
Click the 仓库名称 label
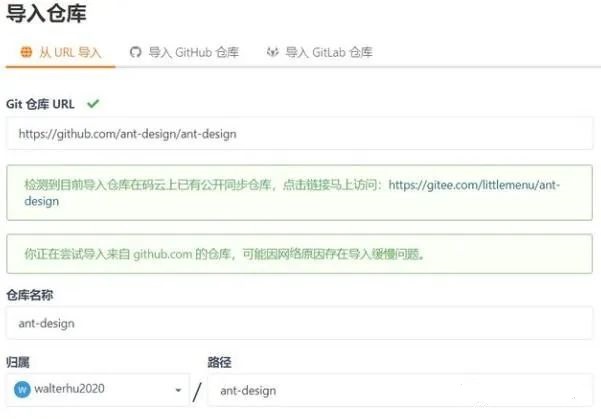[30, 295]
